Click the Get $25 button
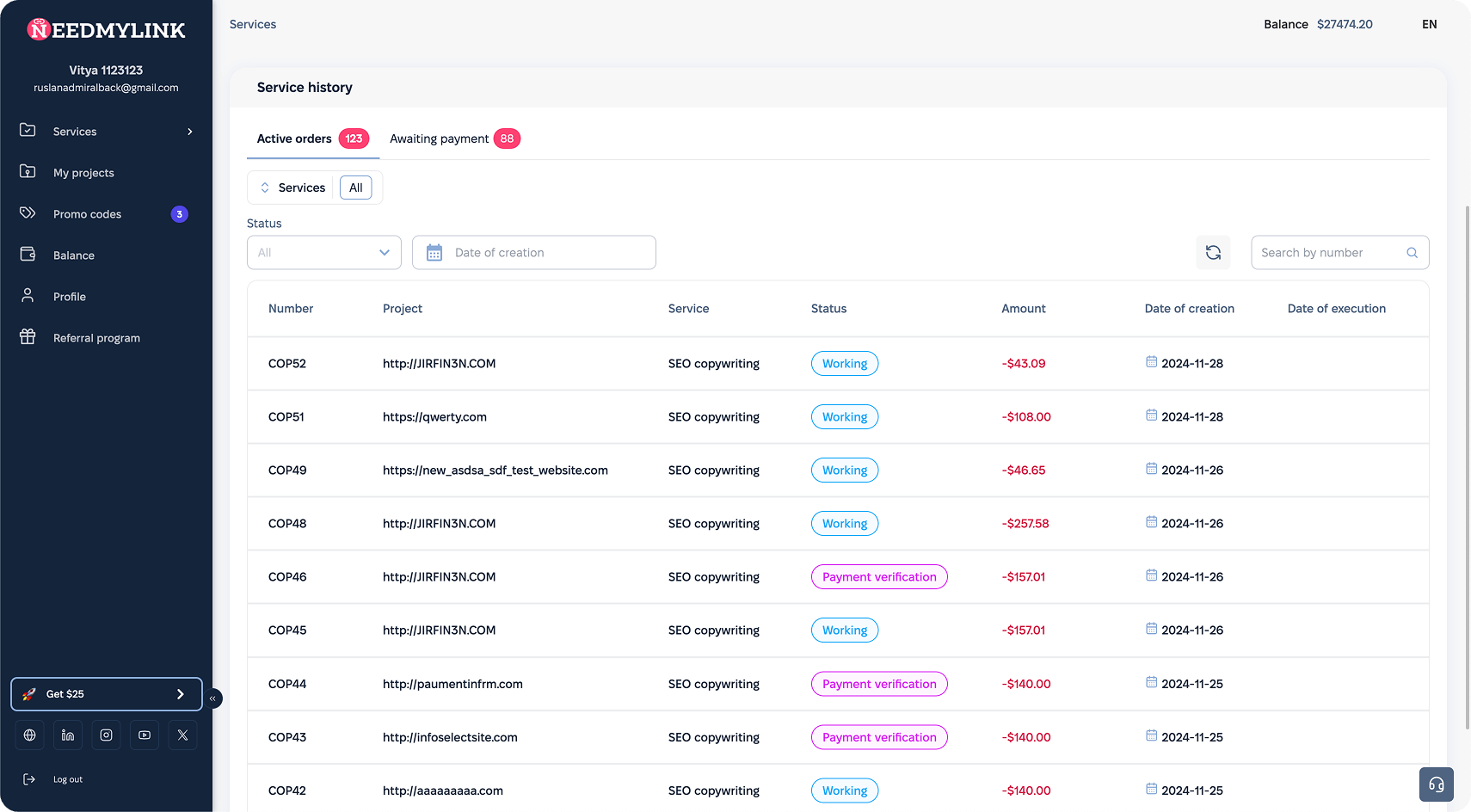This screenshot has height=812, width=1471. pyautogui.click(x=106, y=694)
